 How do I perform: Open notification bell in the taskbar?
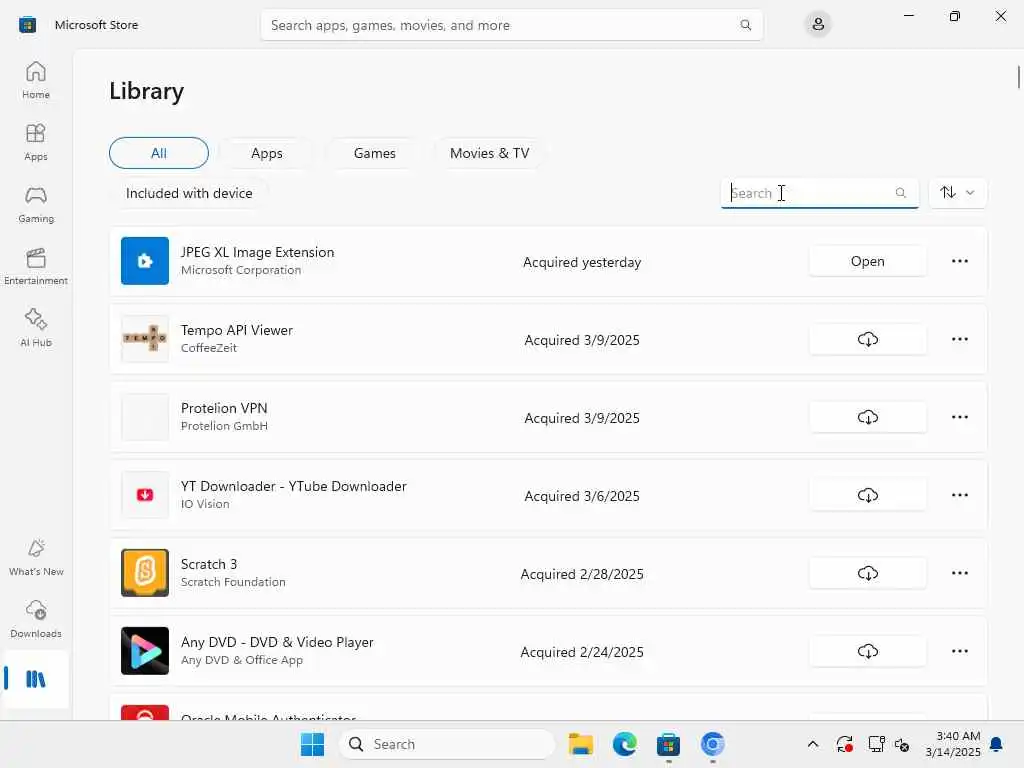coord(997,744)
